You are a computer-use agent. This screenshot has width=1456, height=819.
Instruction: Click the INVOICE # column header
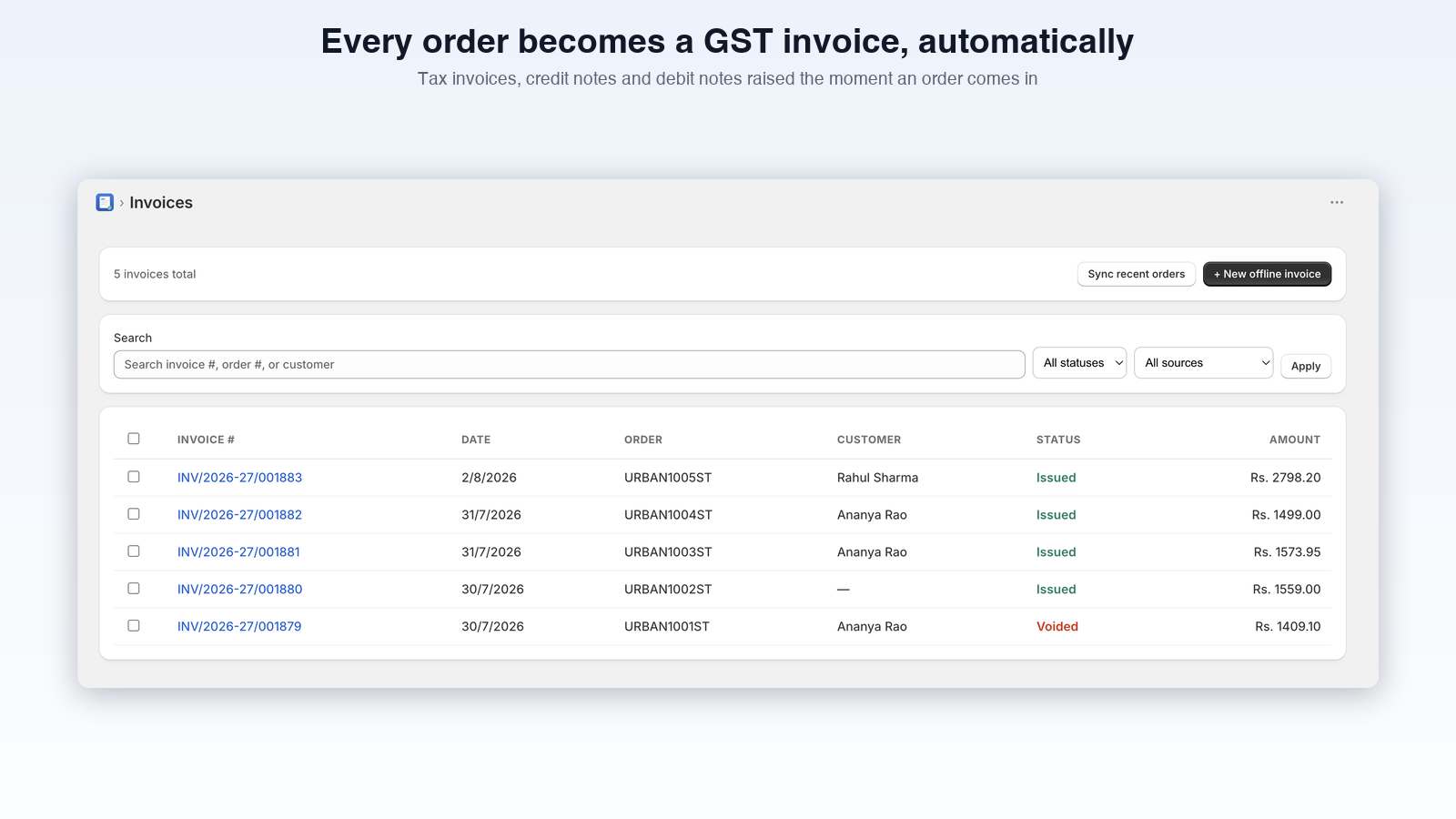[x=206, y=440]
